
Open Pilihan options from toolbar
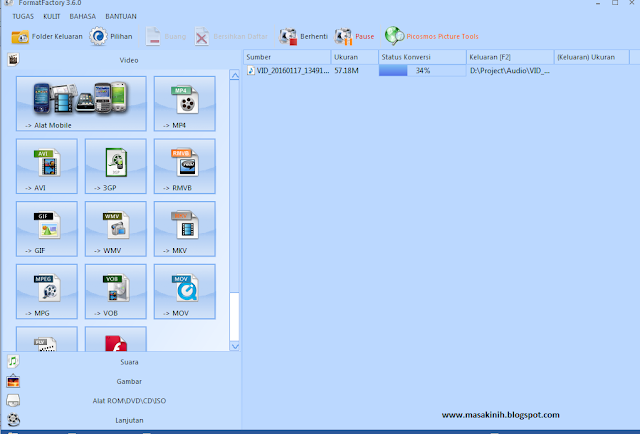point(111,36)
